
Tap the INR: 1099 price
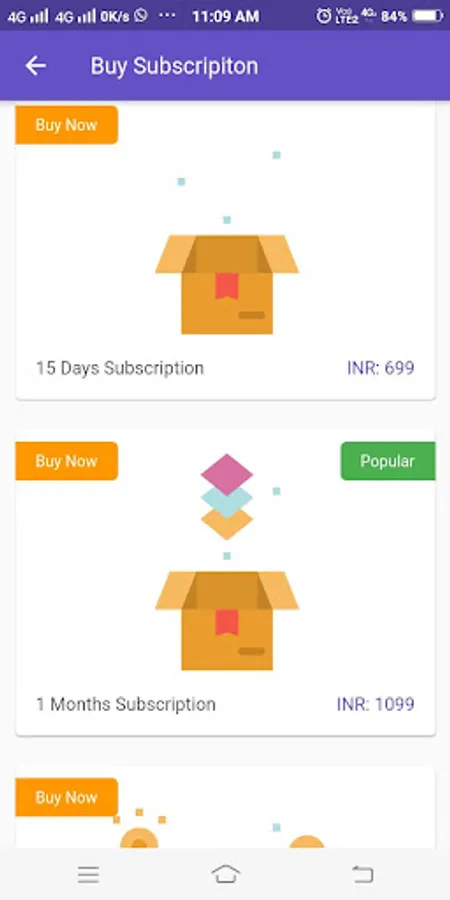click(x=375, y=704)
